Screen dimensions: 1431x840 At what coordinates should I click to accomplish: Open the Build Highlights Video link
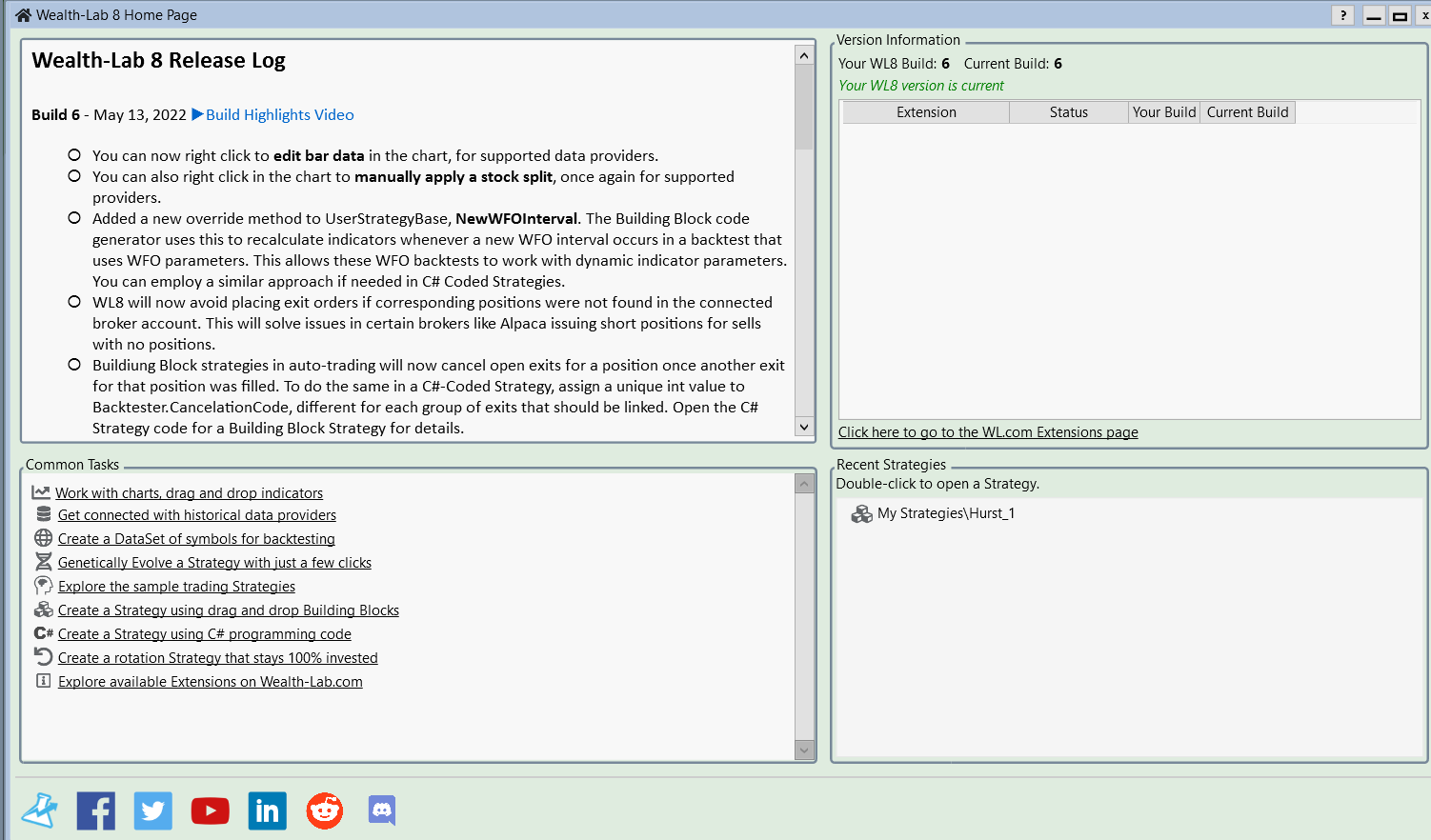(x=280, y=114)
